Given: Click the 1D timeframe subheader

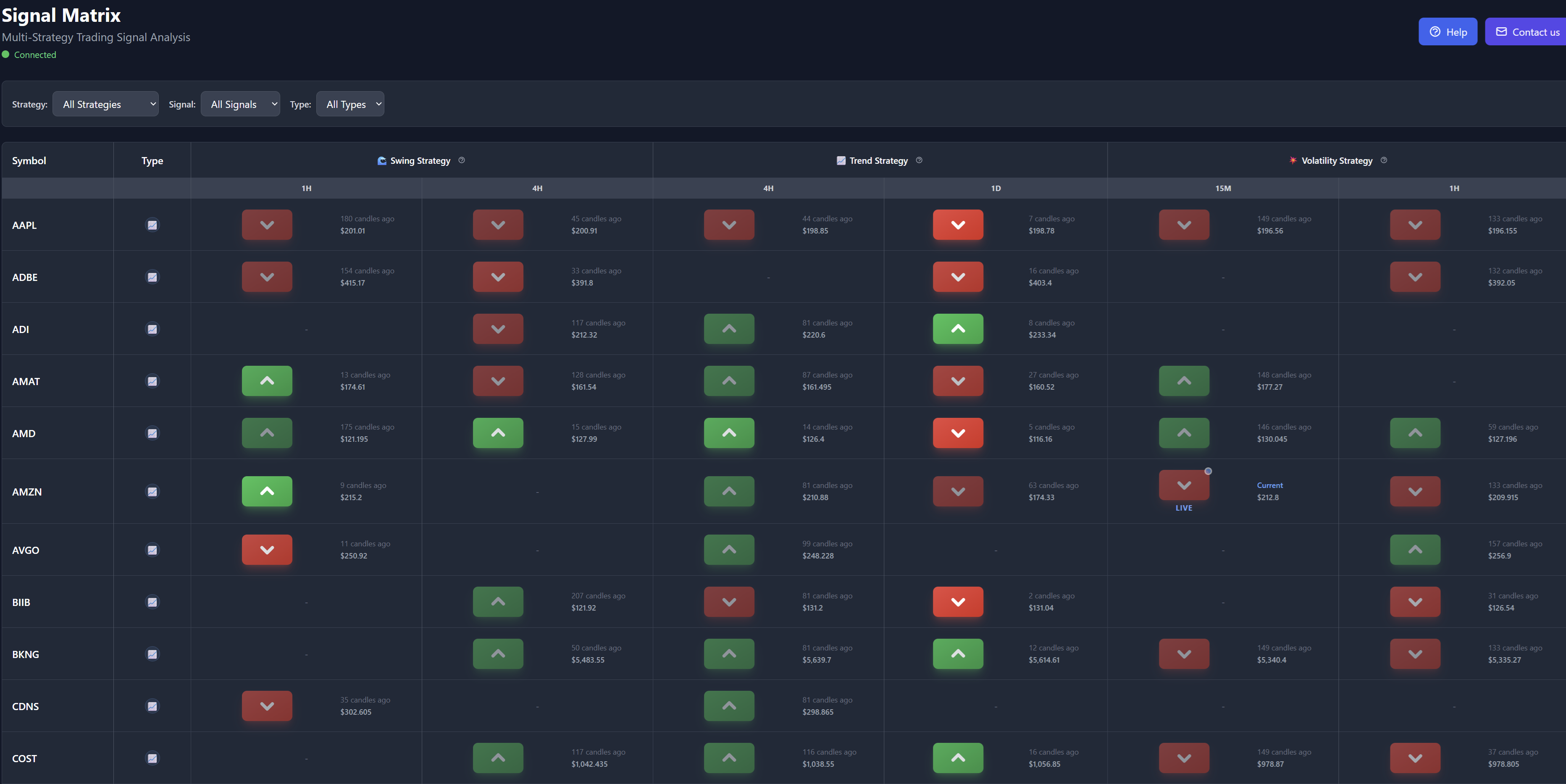Looking at the screenshot, I should [996, 189].
